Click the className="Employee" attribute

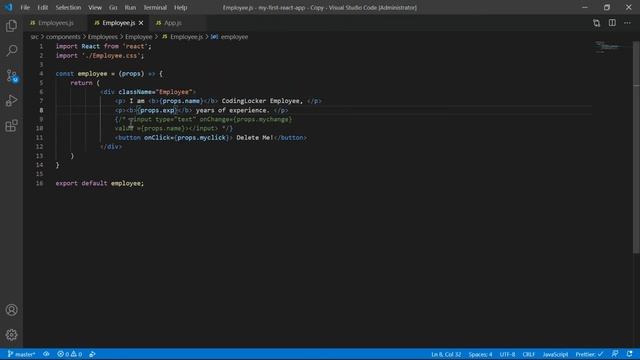coord(156,92)
